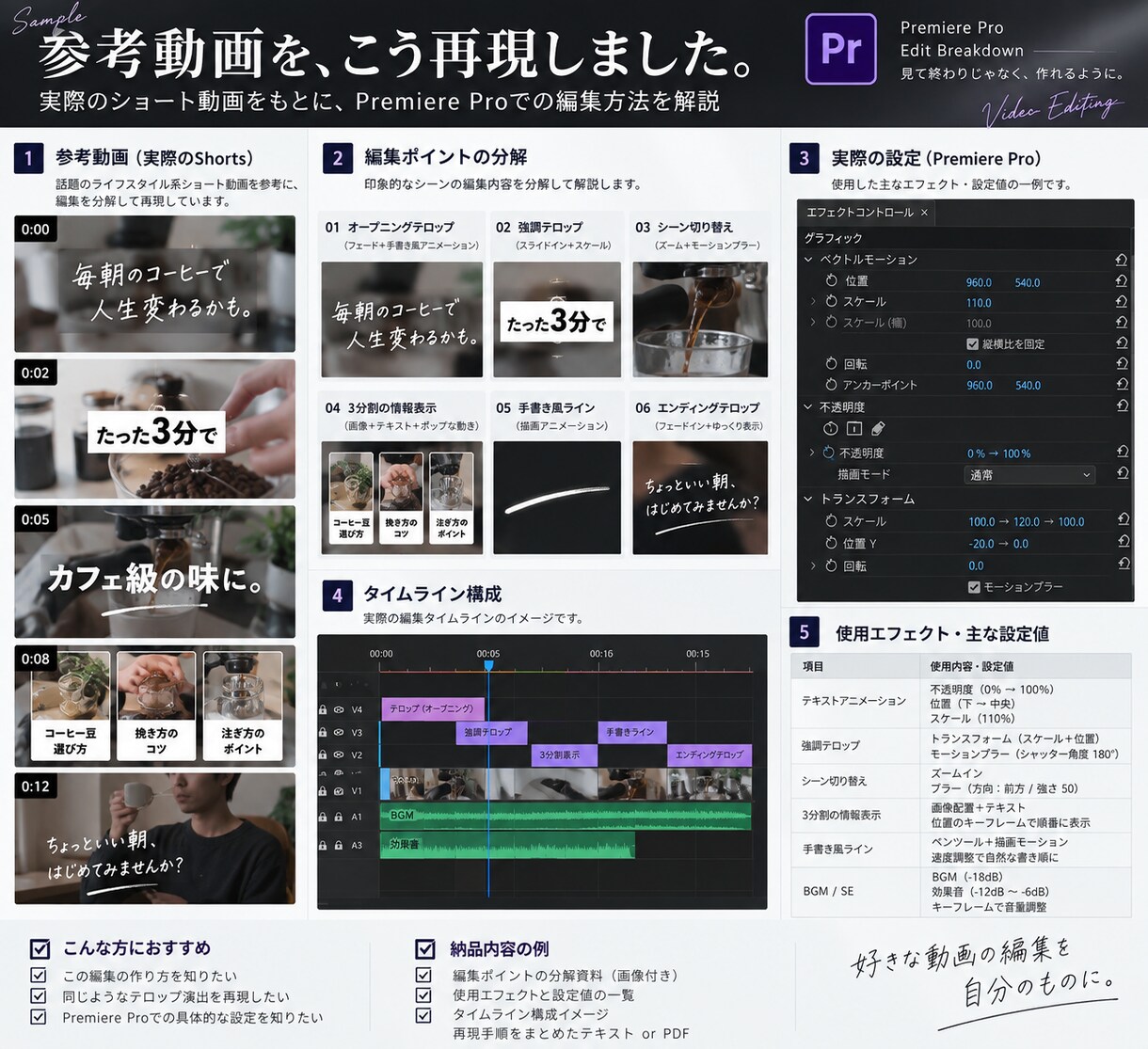1148x1049 pixels.
Task: Toggle the アンカーポイント stopwatch icon
Action: (832, 384)
